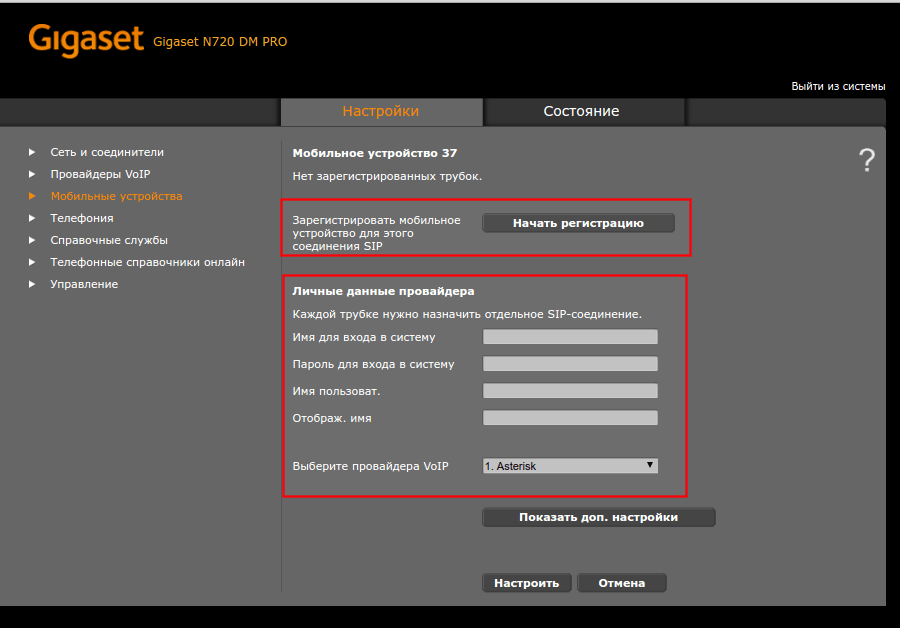Image resolution: width=900 pixels, height=628 pixels.
Task: Focus the Отображ. имя field
Action: 570,418
